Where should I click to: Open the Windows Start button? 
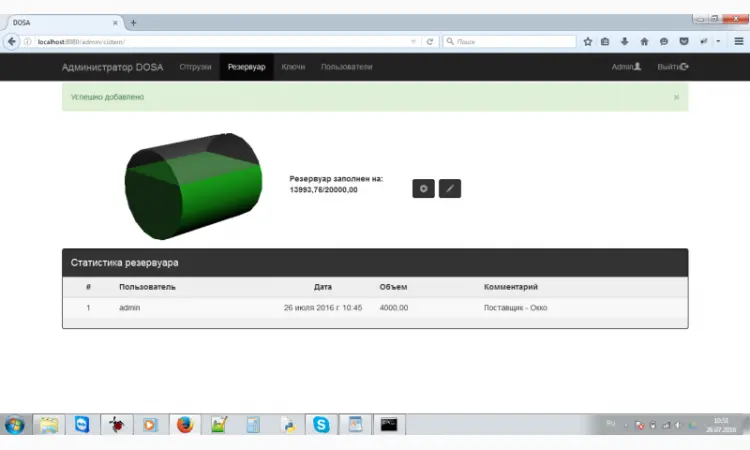point(14,425)
